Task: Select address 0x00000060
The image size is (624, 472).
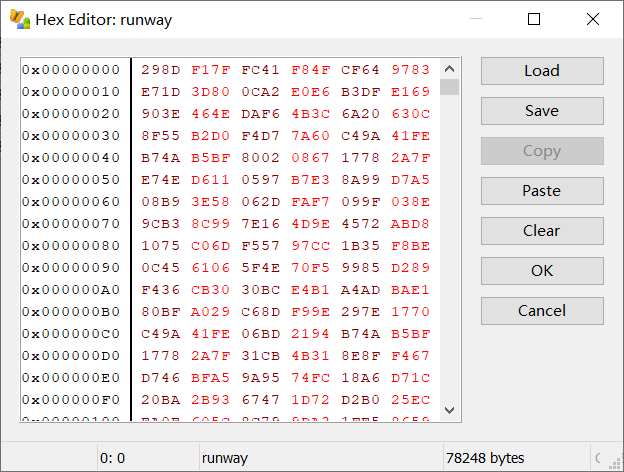Action: point(71,202)
